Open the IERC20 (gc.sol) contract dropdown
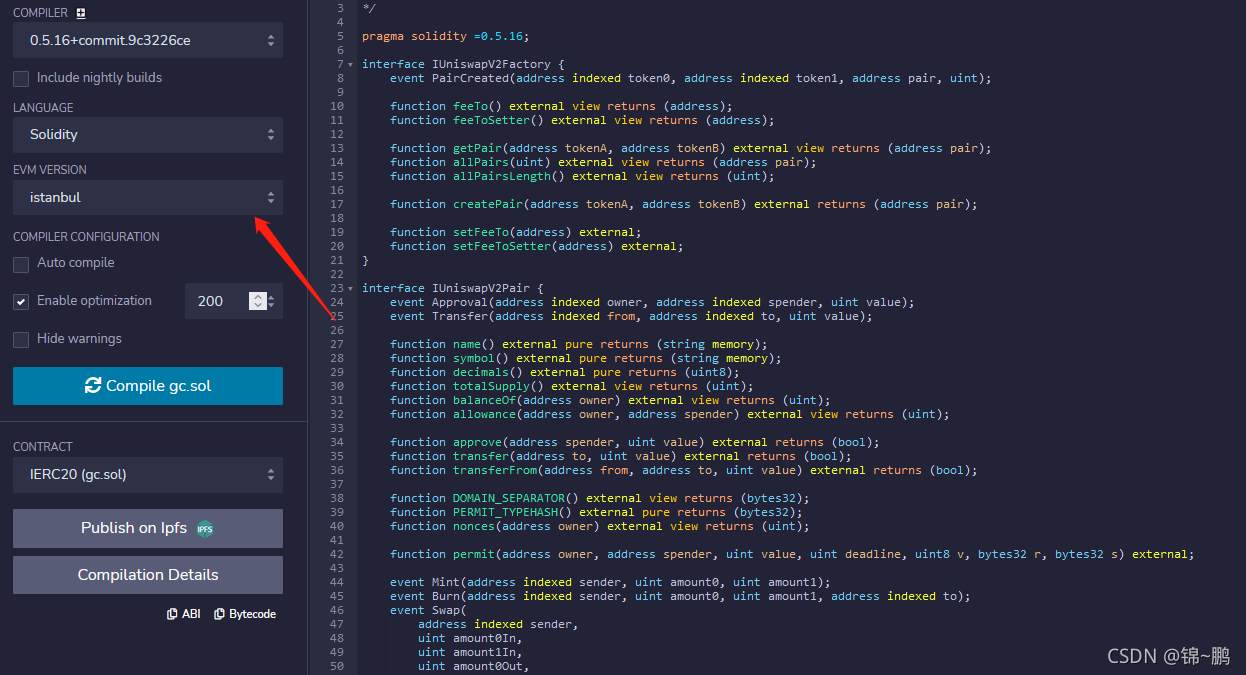1246x675 pixels. [x=148, y=474]
